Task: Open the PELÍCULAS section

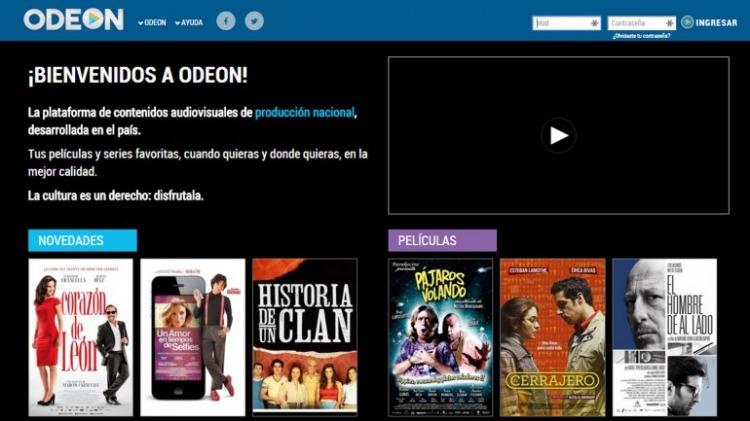Action: tap(442, 240)
